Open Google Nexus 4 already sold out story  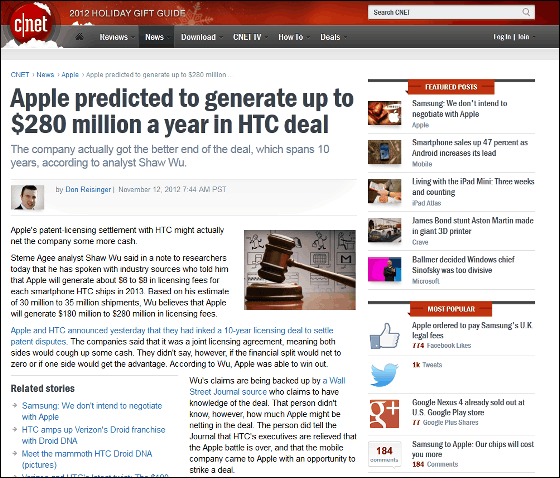(x=468, y=407)
